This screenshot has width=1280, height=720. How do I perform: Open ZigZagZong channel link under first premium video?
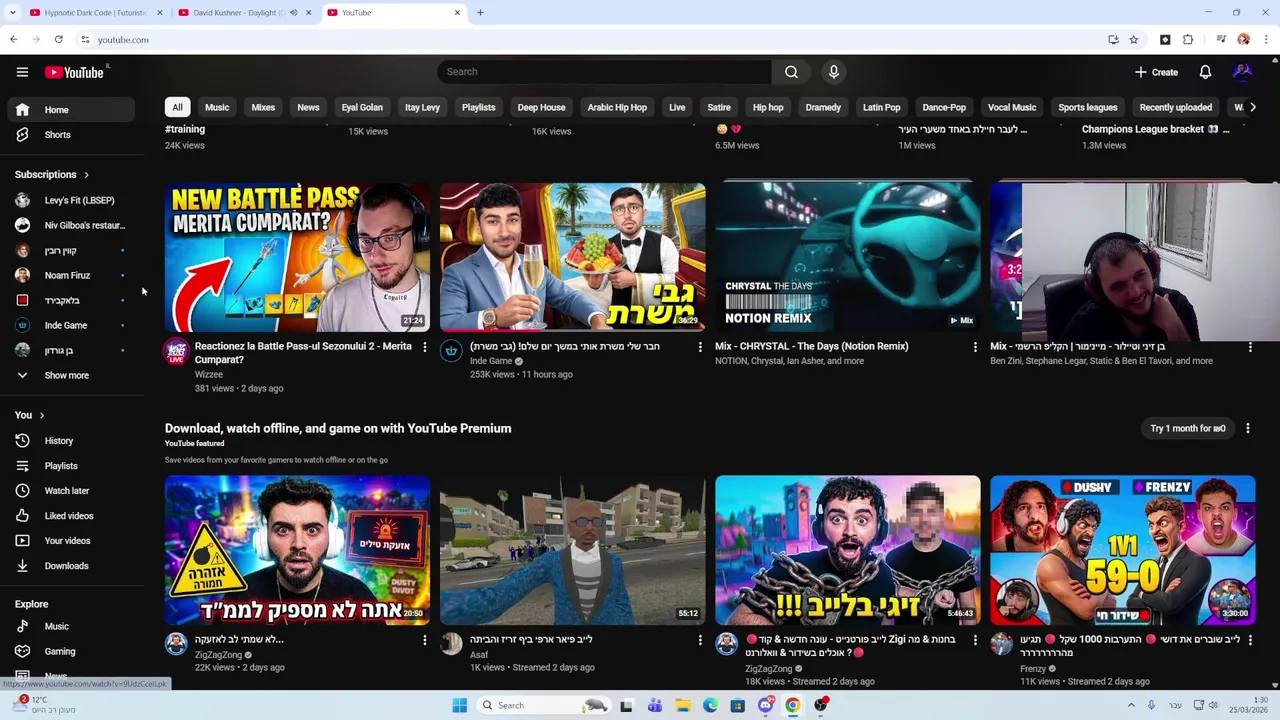[218, 655]
